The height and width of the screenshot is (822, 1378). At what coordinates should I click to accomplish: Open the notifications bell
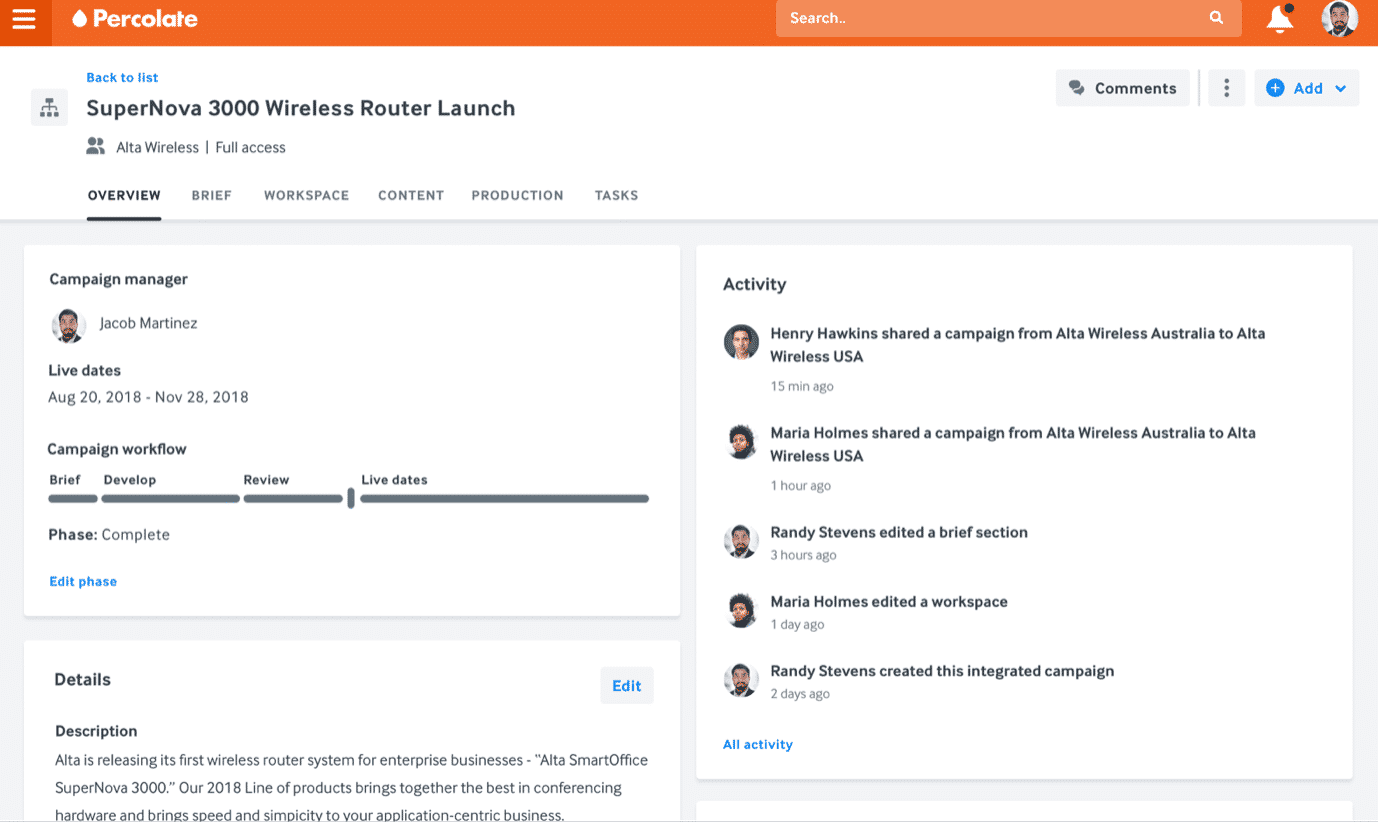point(1280,18)
